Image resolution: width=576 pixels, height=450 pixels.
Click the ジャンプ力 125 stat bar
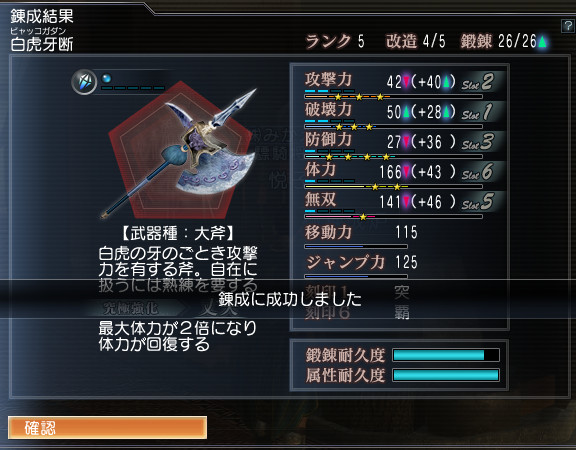(x=356, y=276)
